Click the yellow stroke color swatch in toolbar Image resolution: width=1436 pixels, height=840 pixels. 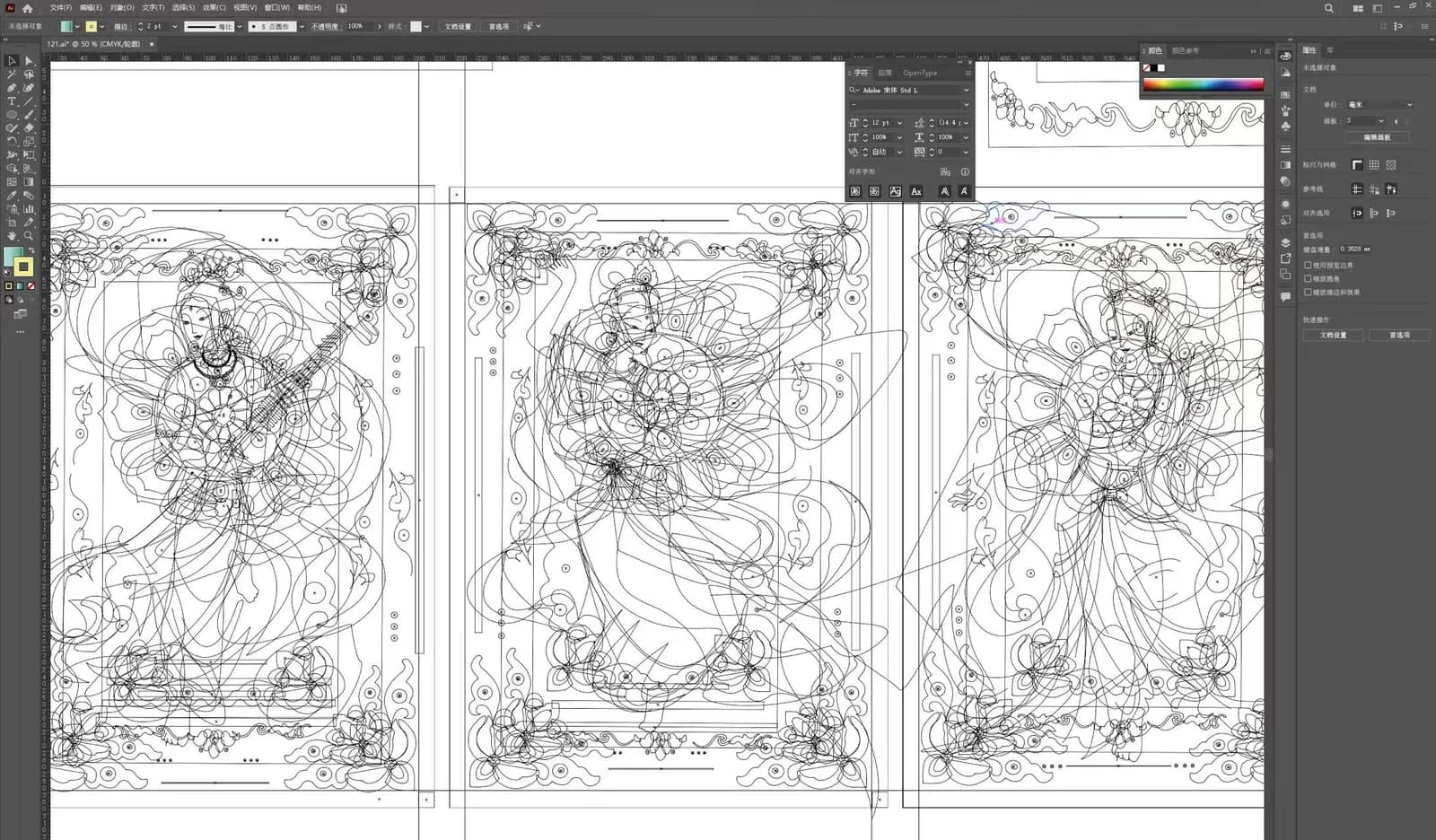click(x=23, y=267)
